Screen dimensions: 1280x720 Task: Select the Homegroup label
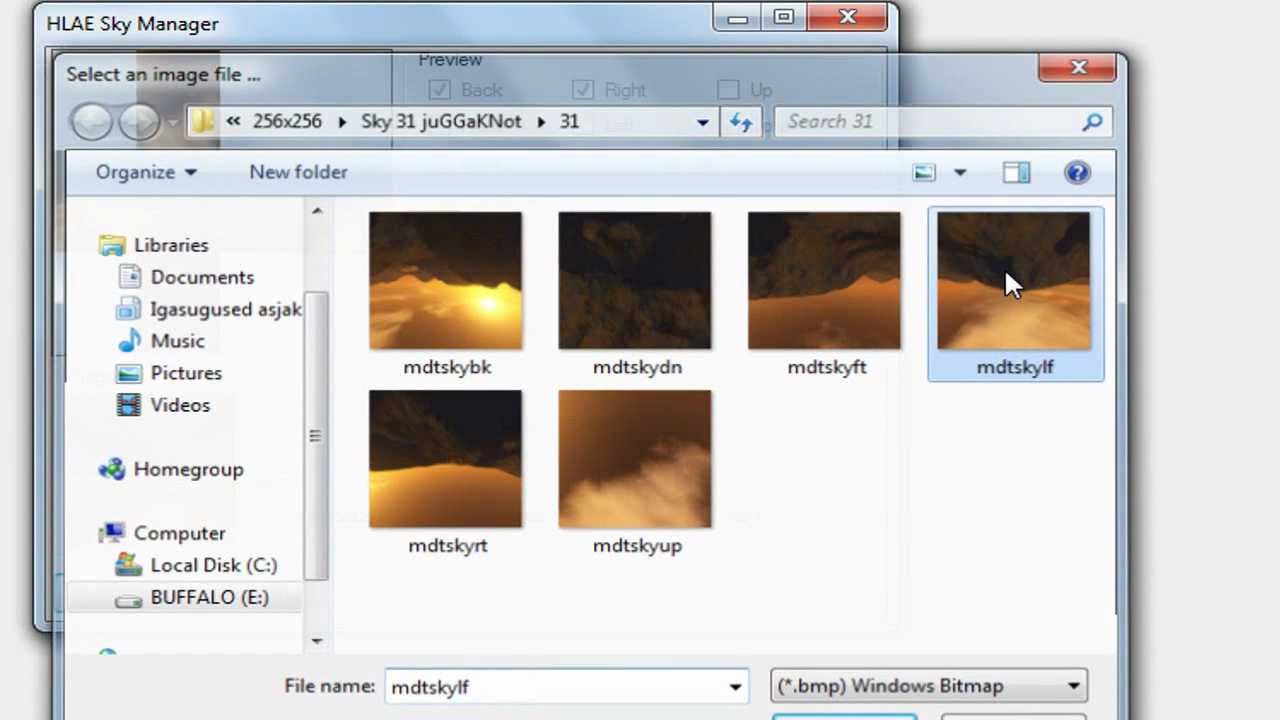188,469
